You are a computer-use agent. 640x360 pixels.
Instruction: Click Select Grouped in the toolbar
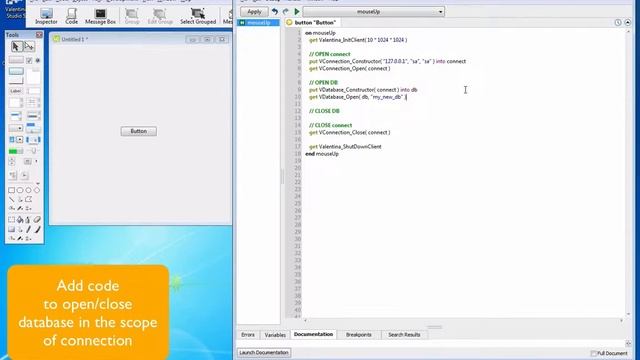click(198, 16)
